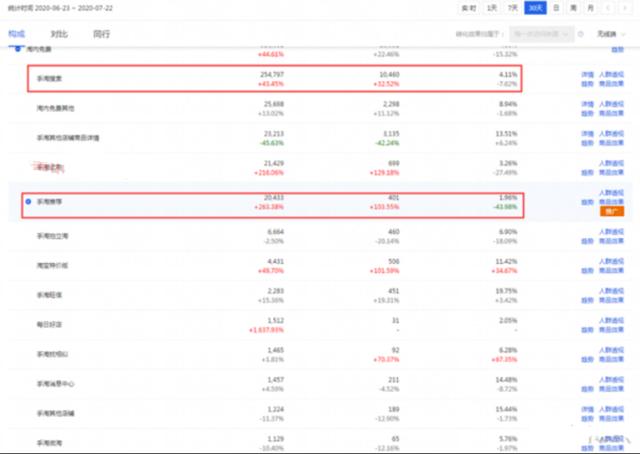Click the 淘内免费其他 source name
The image size is (640, 454).
pyautogui.click(x=56, y=108)
